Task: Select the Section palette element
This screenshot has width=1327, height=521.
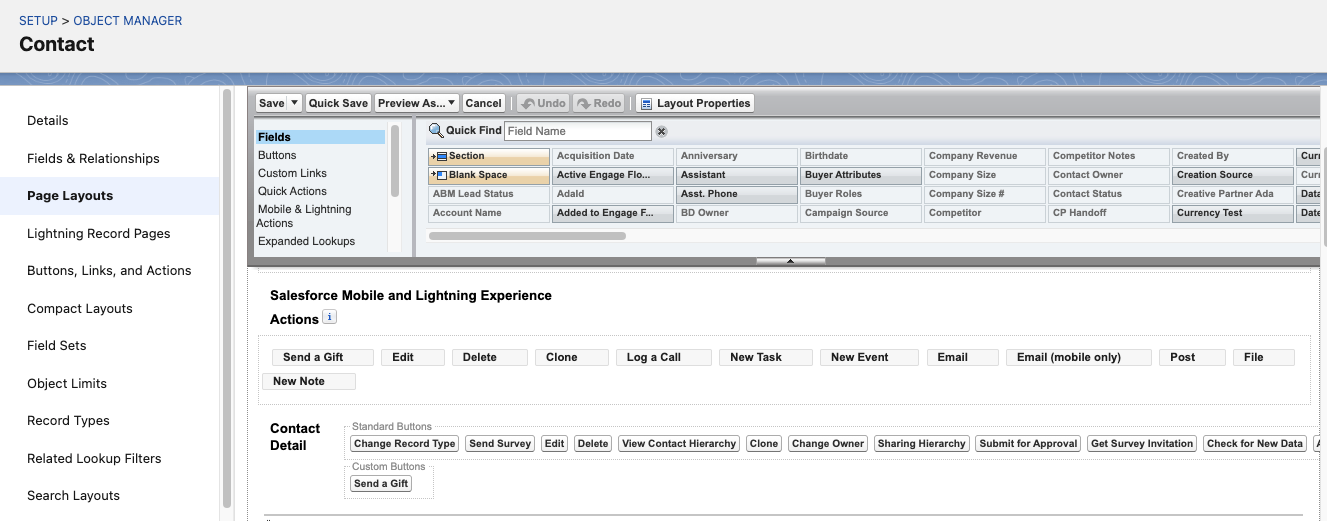Action: 489,156
